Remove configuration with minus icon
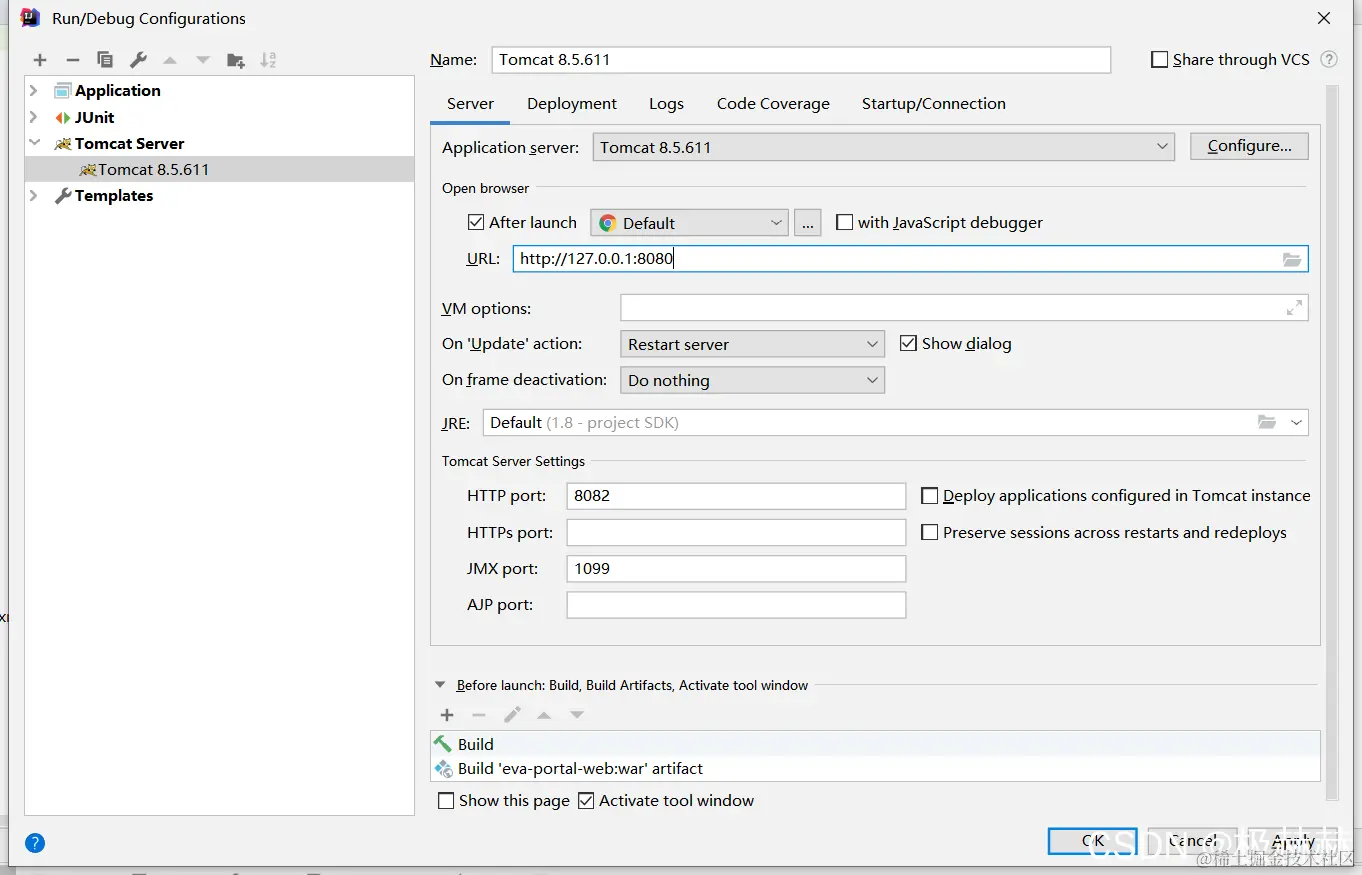The image size is (1362, 875). tap(73, 60)
